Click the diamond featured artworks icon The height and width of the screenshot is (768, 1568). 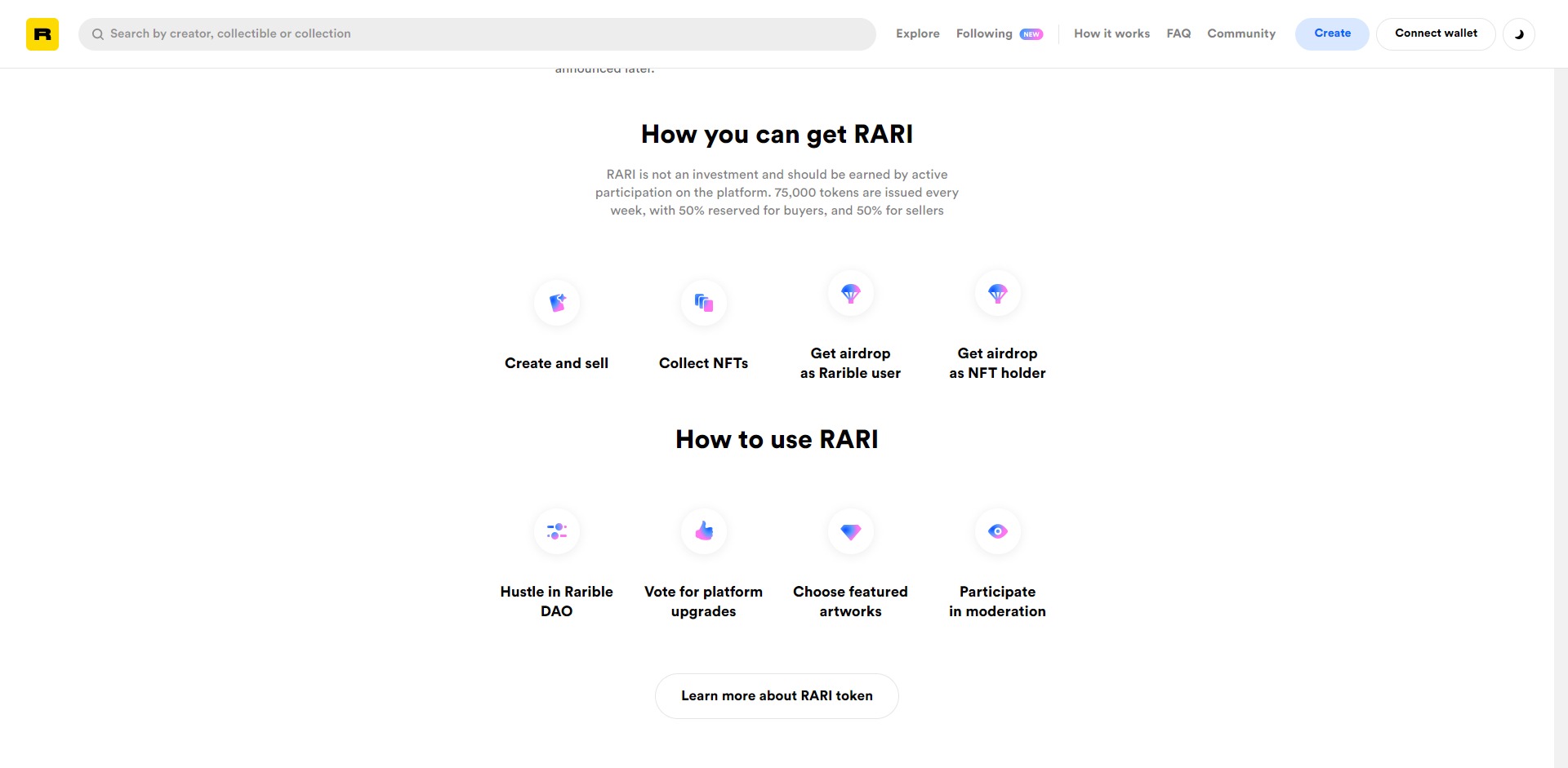tap(851, 531)
